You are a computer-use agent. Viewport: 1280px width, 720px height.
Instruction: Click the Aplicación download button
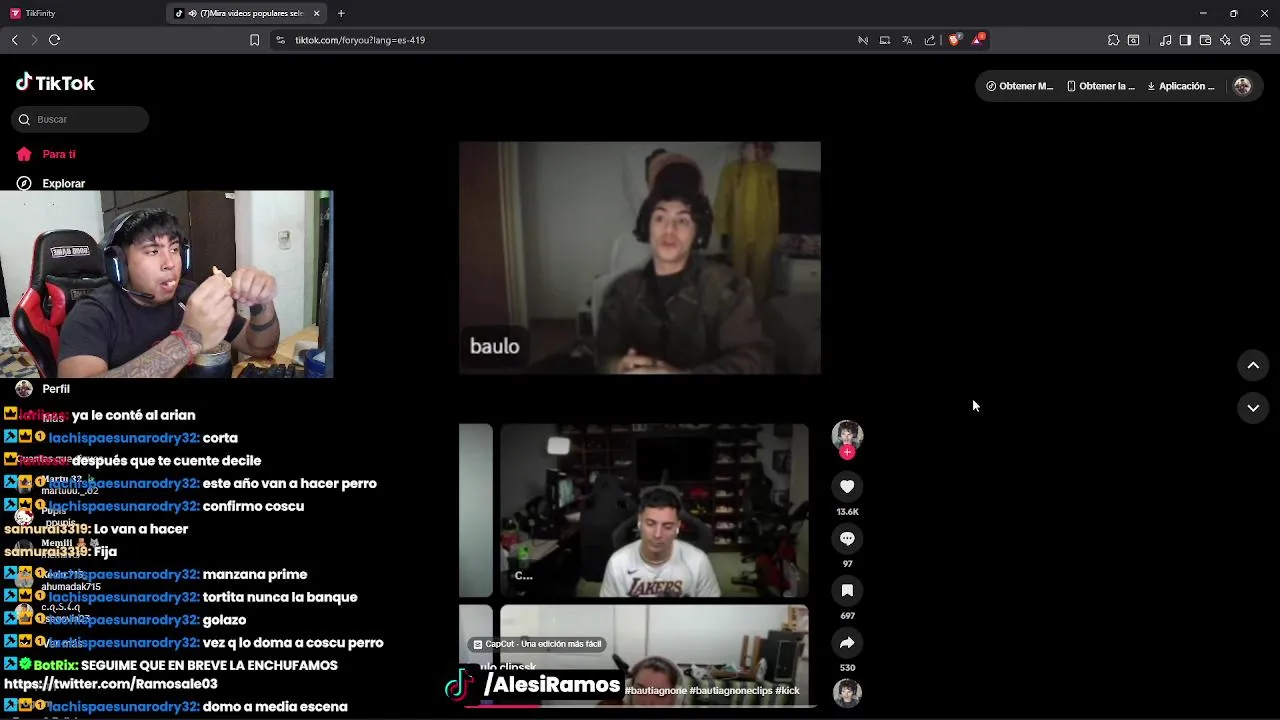1180,86
